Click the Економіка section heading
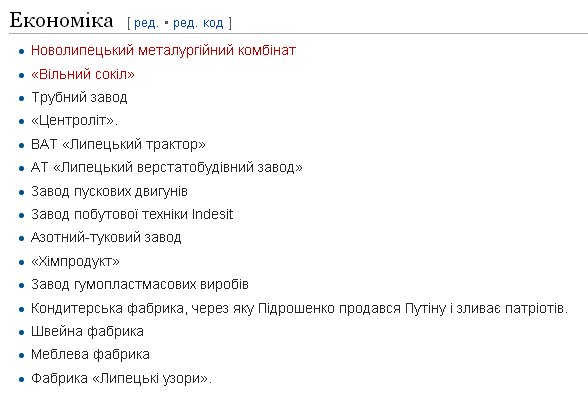Viewport: 588px width, 402px height. (x=61, y=20)
